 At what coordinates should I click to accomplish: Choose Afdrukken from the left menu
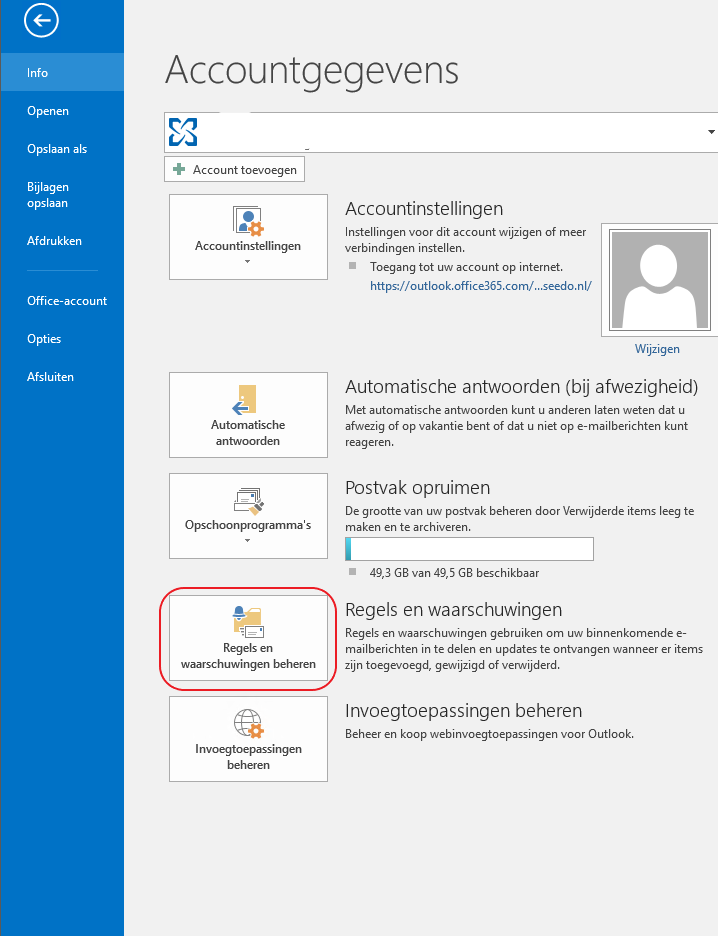(x=54, y=241)
